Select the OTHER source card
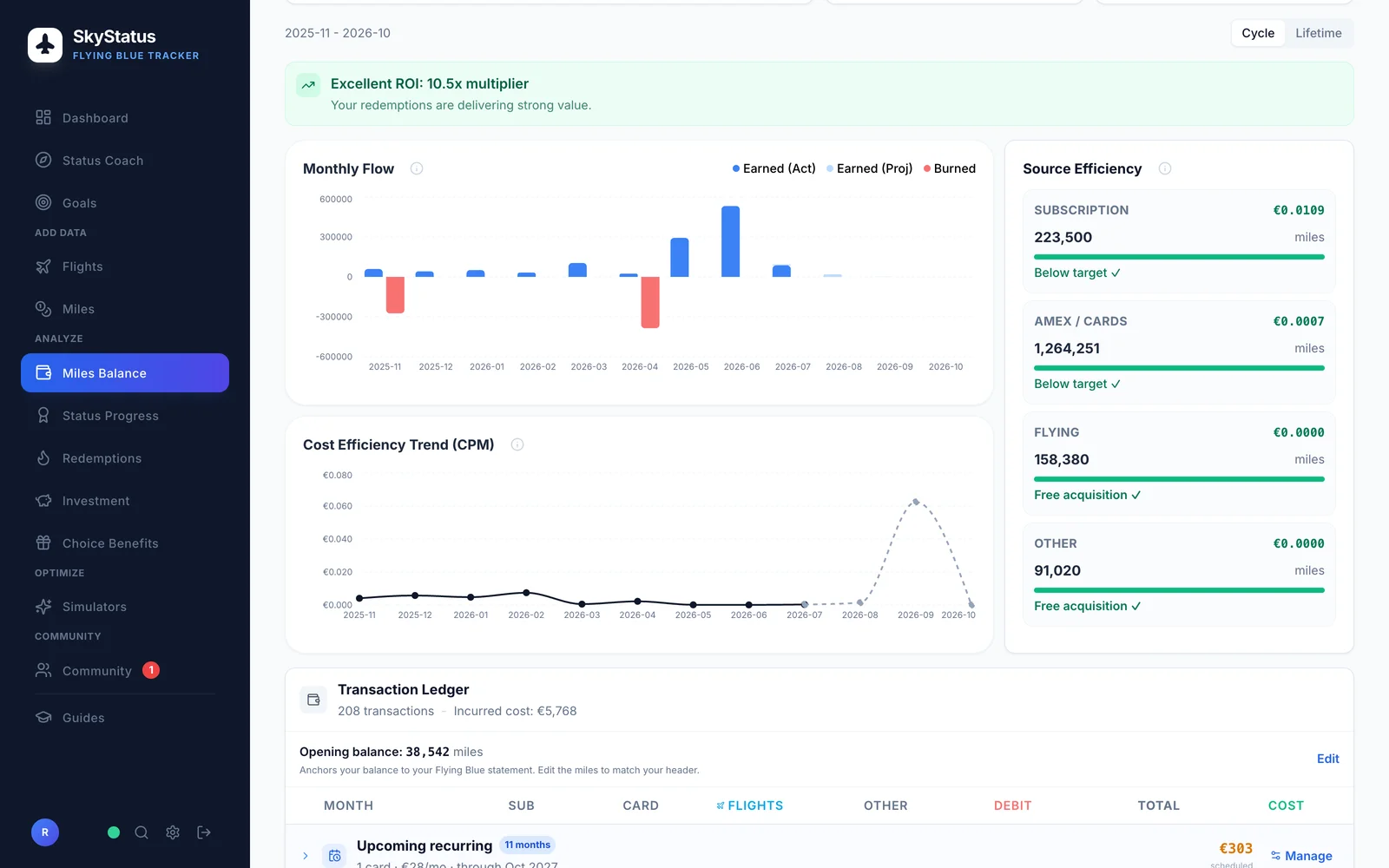The width and height of the screenshot is (1389, 868). pyautogui.click(x=1179, y=575)
